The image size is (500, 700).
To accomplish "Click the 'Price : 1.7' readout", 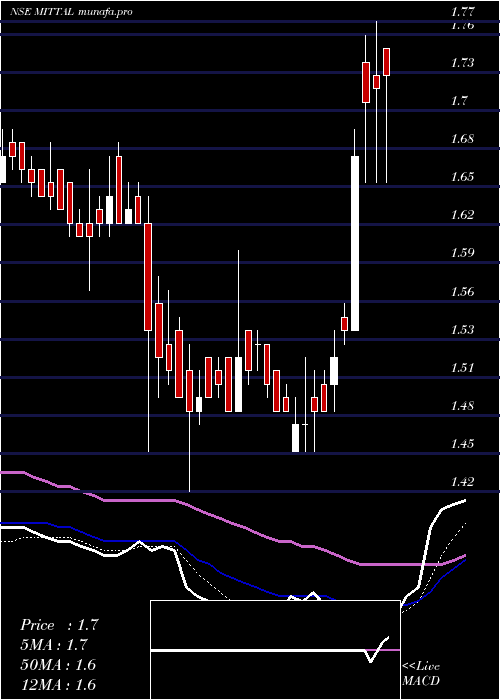I will click(x=59, y=625).
